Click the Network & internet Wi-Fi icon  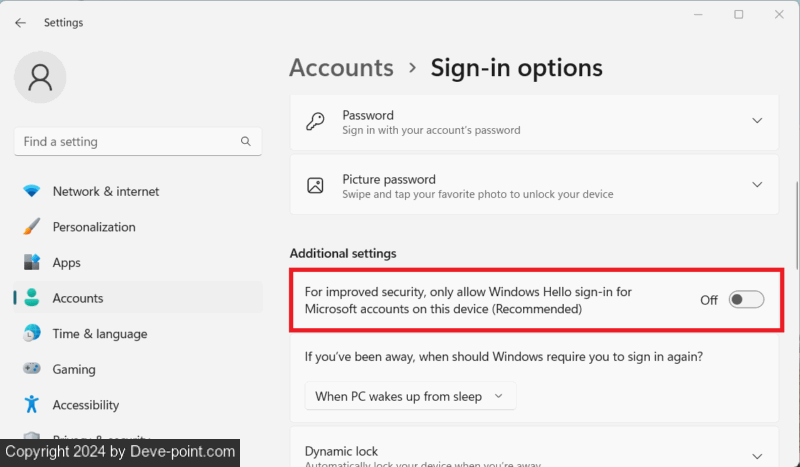(x=32, y=191)
